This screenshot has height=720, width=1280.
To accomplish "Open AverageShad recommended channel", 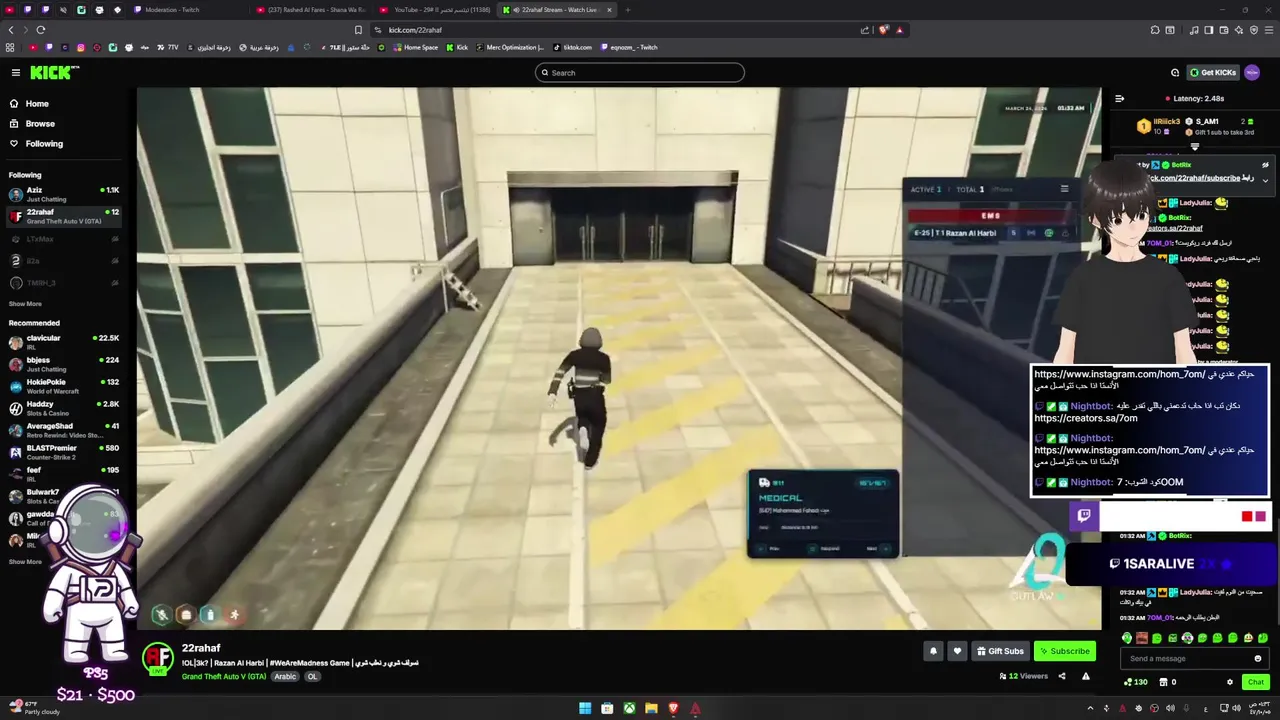I will click(x=64, y=430).
